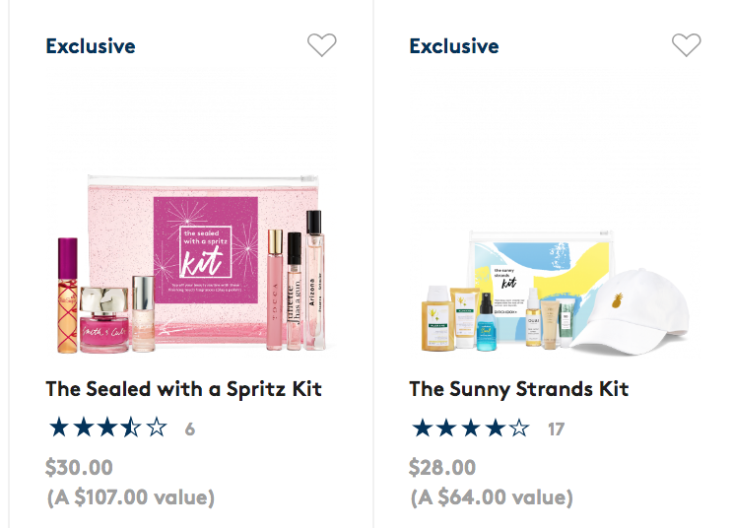This screenshot has height=528, width=733.
Task: Click the "A $64.00 value" text
Action: (491, 497)
